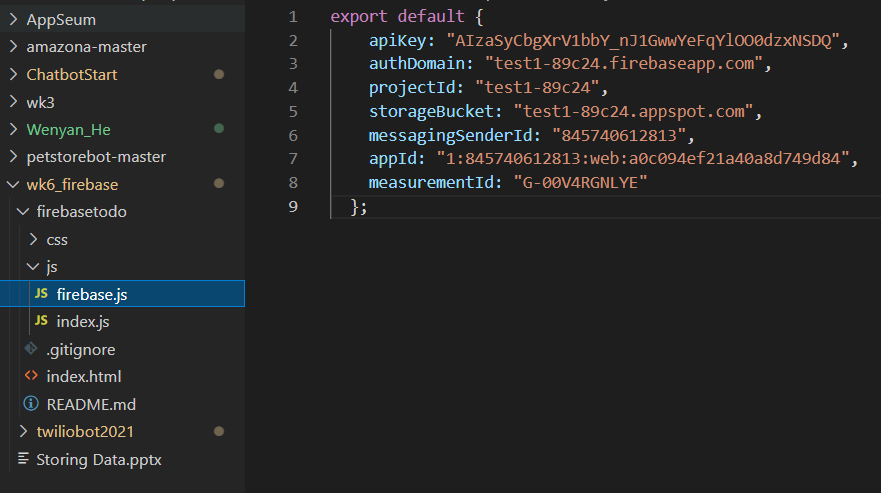Click the info icon beside README.md
Image resolution: width=881 pixels, height=493 pixels.
(30, 405)
